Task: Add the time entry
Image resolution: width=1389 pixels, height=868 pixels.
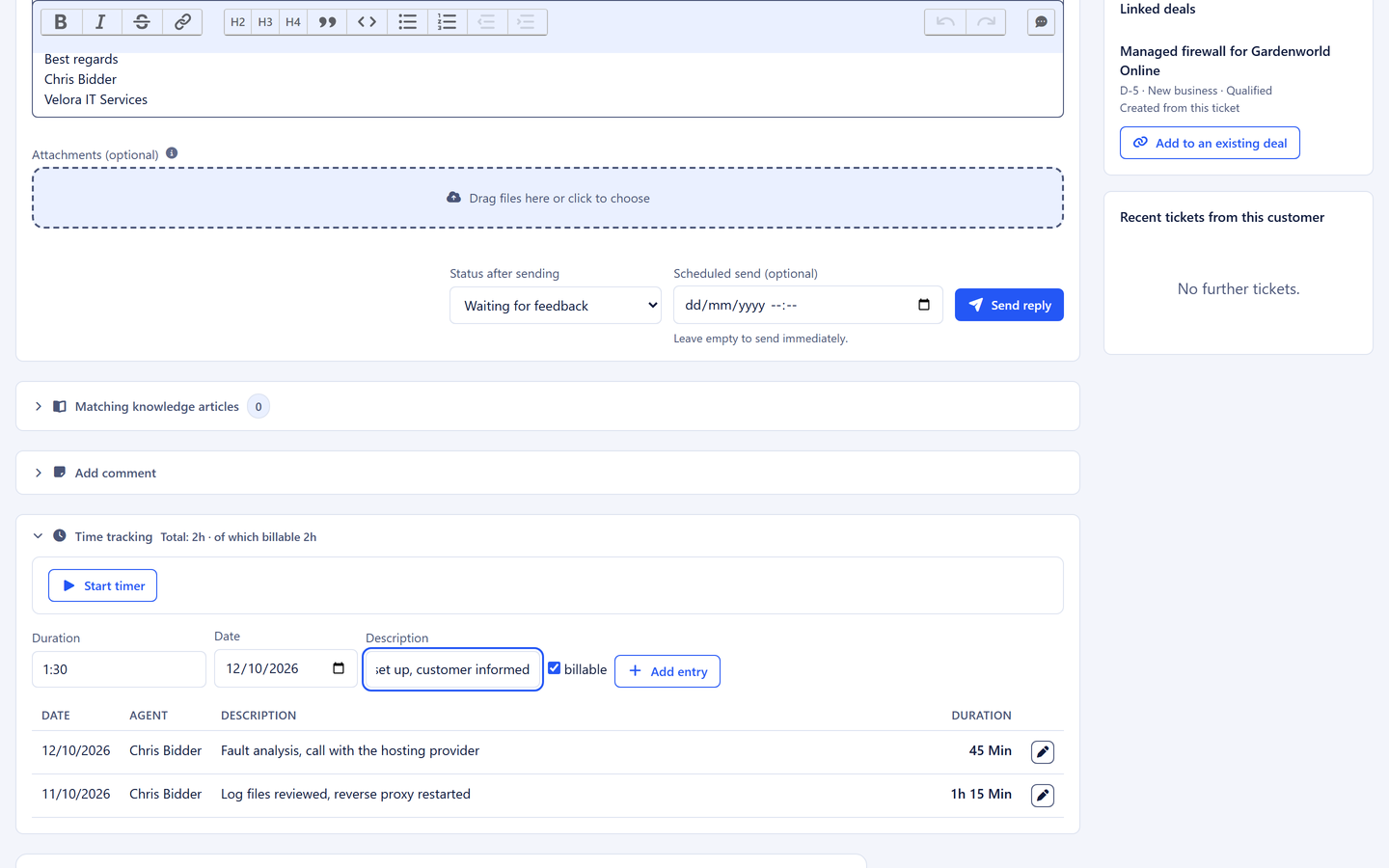Action: 667,671
